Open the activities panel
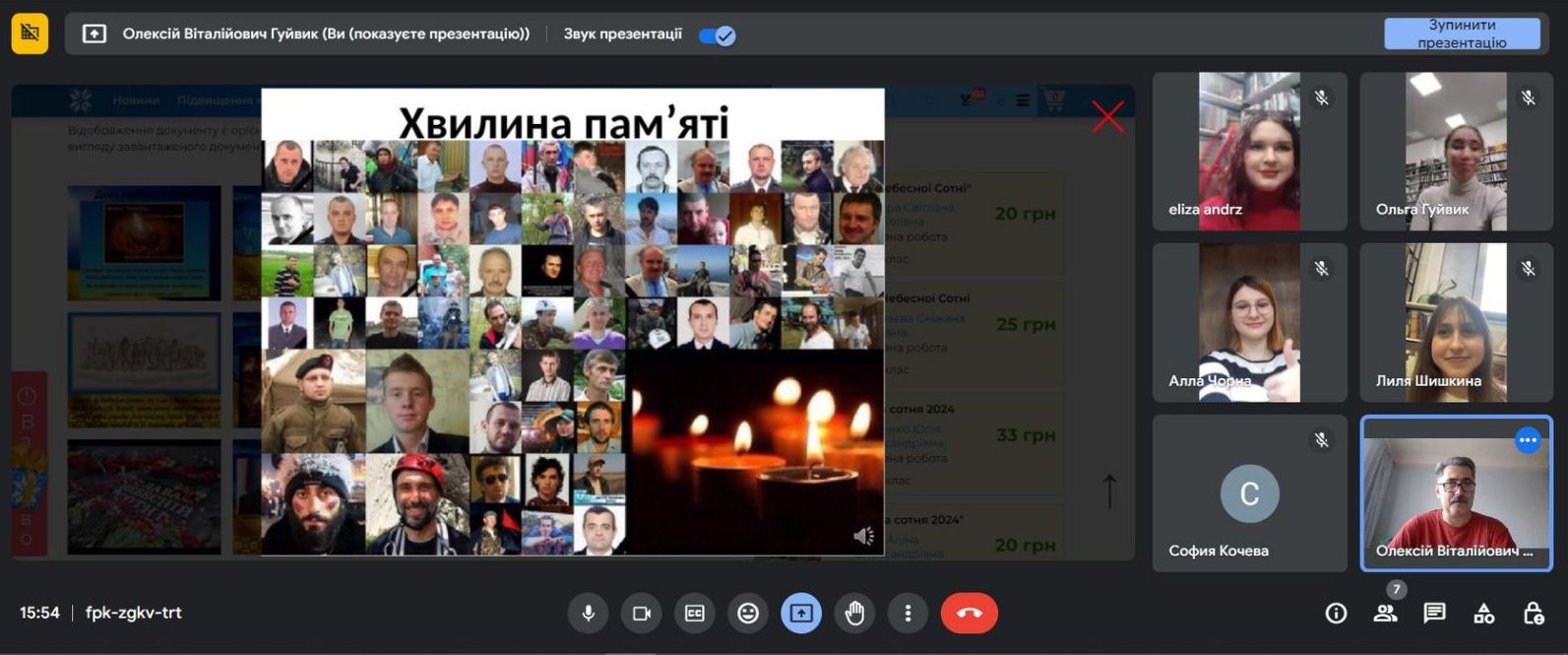Viewport: 1568px width, 655px height. click(1483, 614)
